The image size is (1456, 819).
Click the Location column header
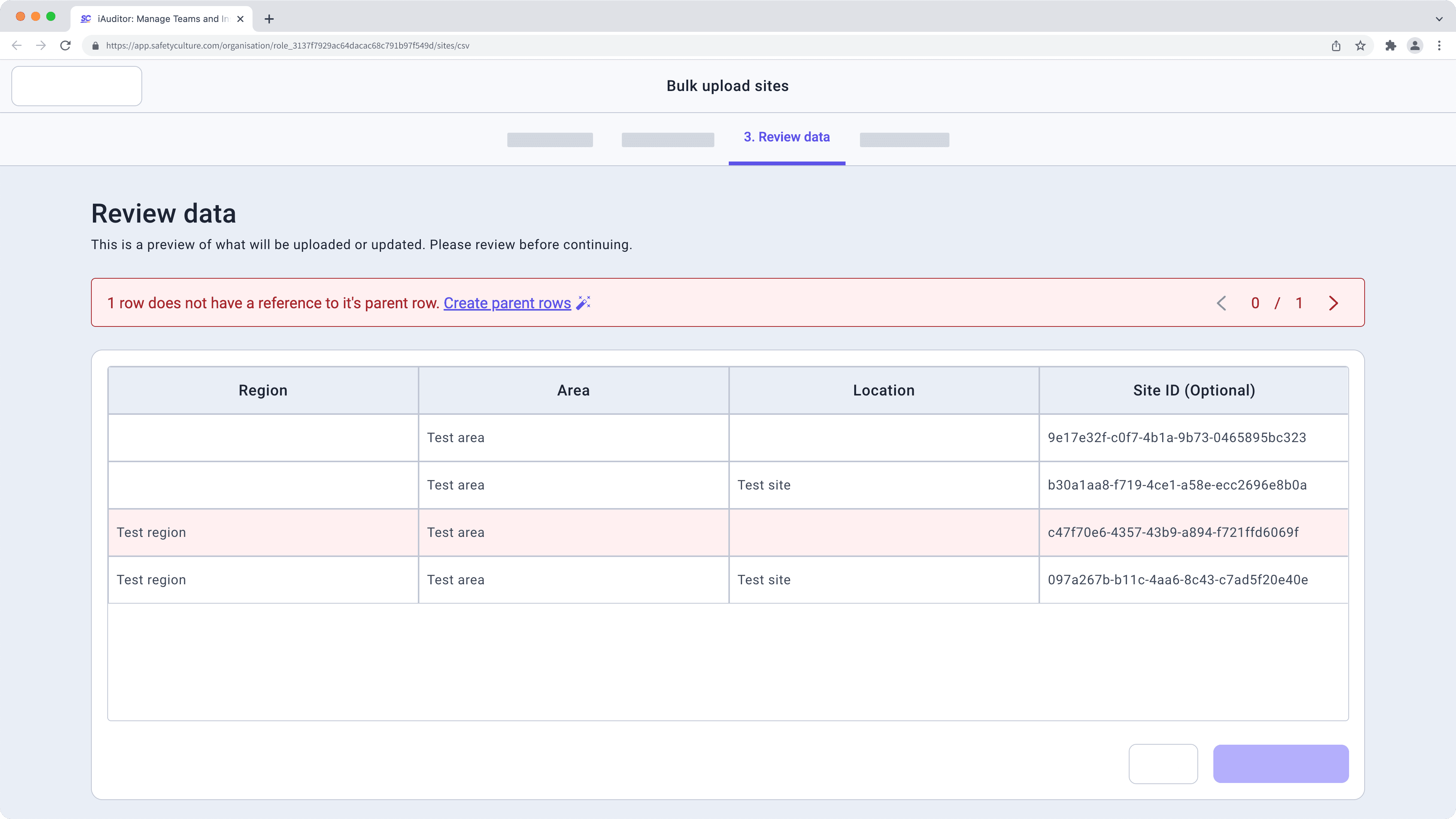(883, 391)
